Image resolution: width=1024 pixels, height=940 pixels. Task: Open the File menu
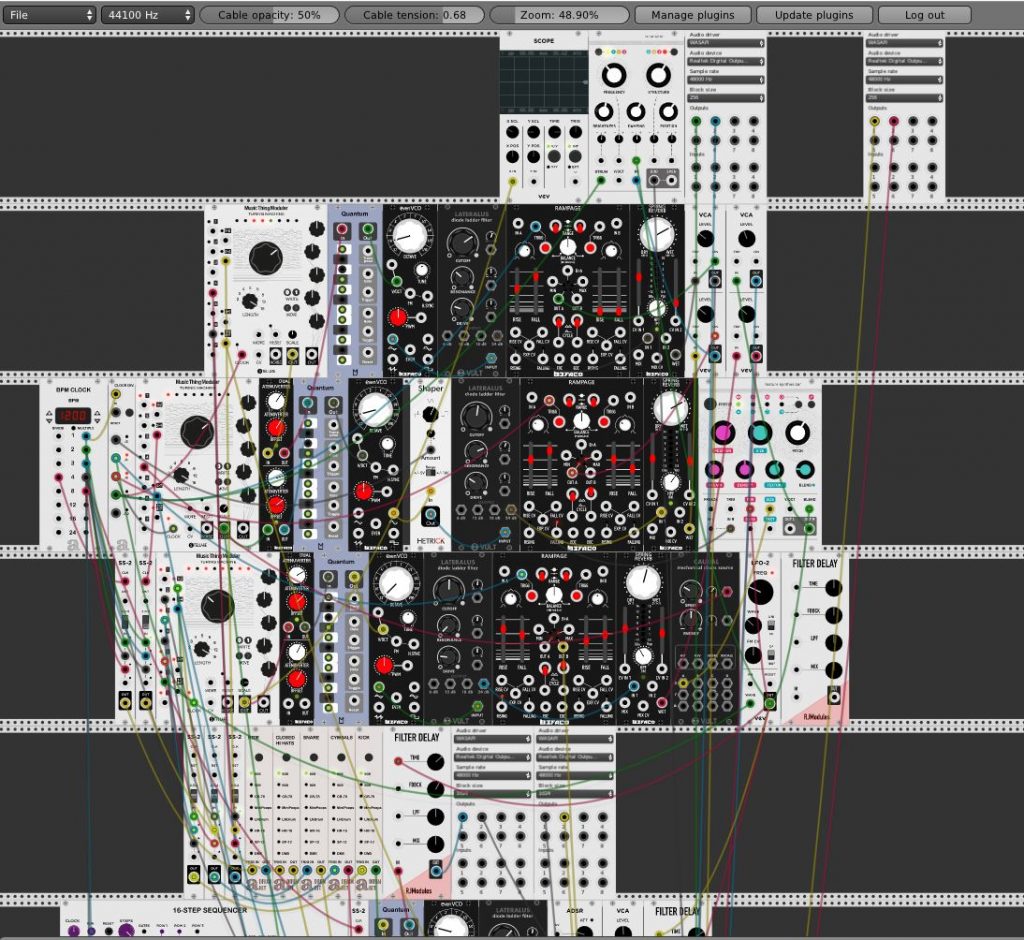48,14
